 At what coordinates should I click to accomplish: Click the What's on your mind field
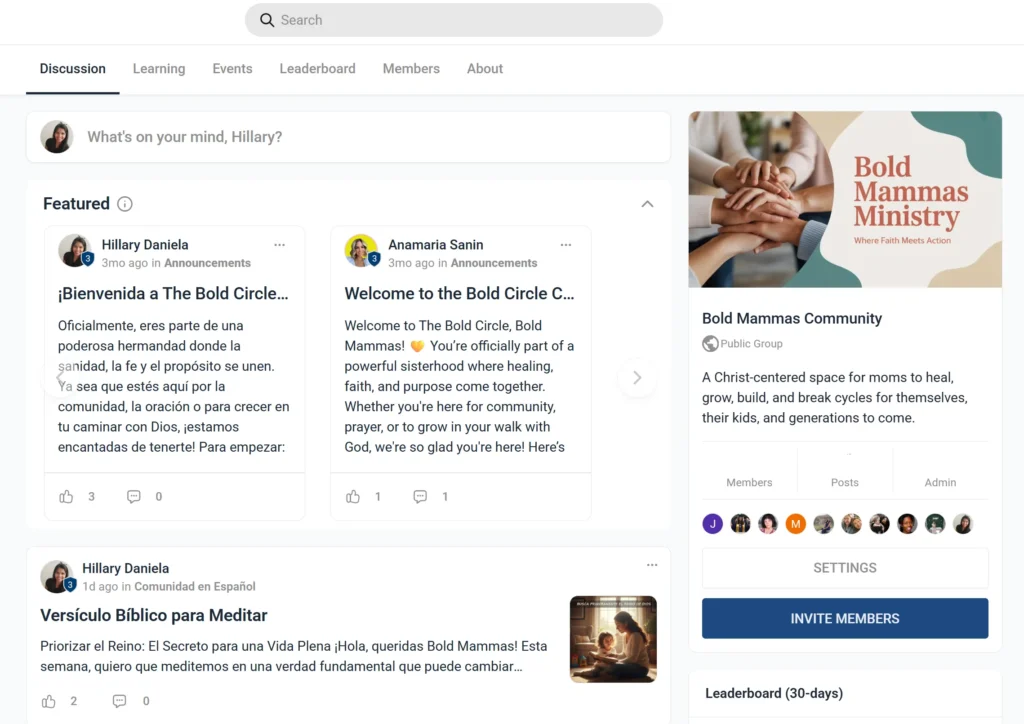[370, 137]
